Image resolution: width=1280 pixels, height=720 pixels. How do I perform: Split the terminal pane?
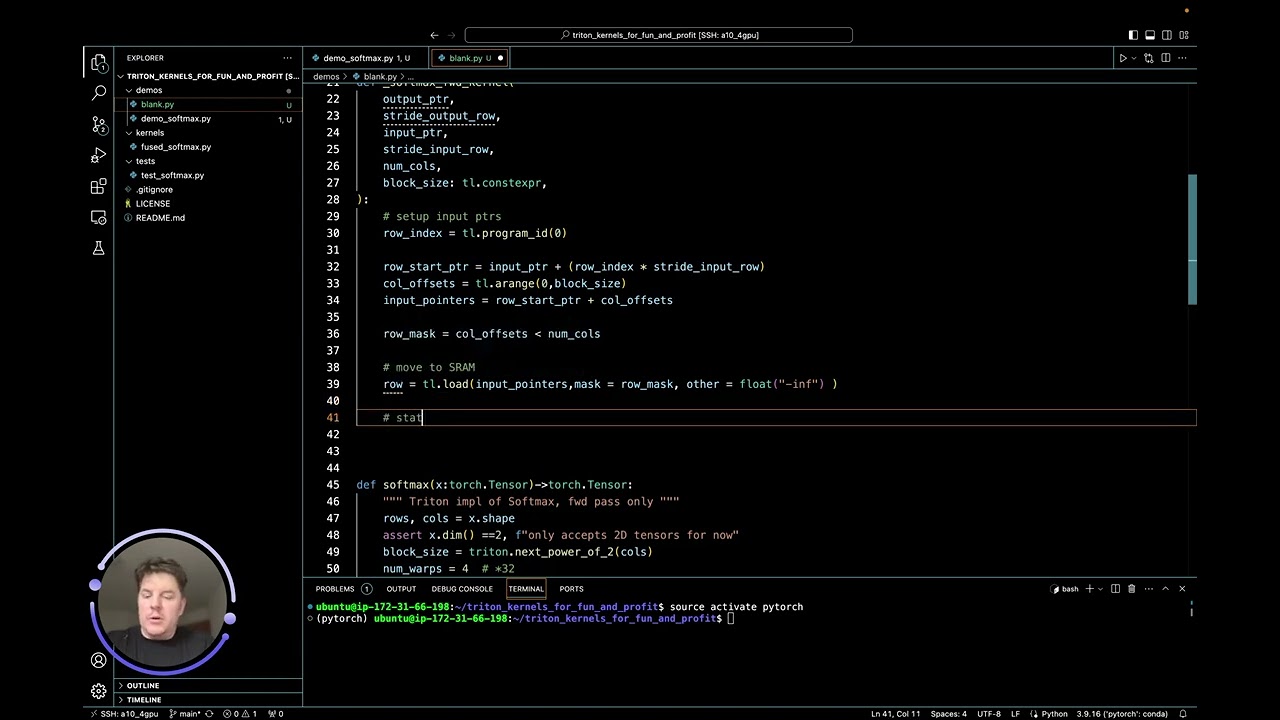[x=1115, y=589]
